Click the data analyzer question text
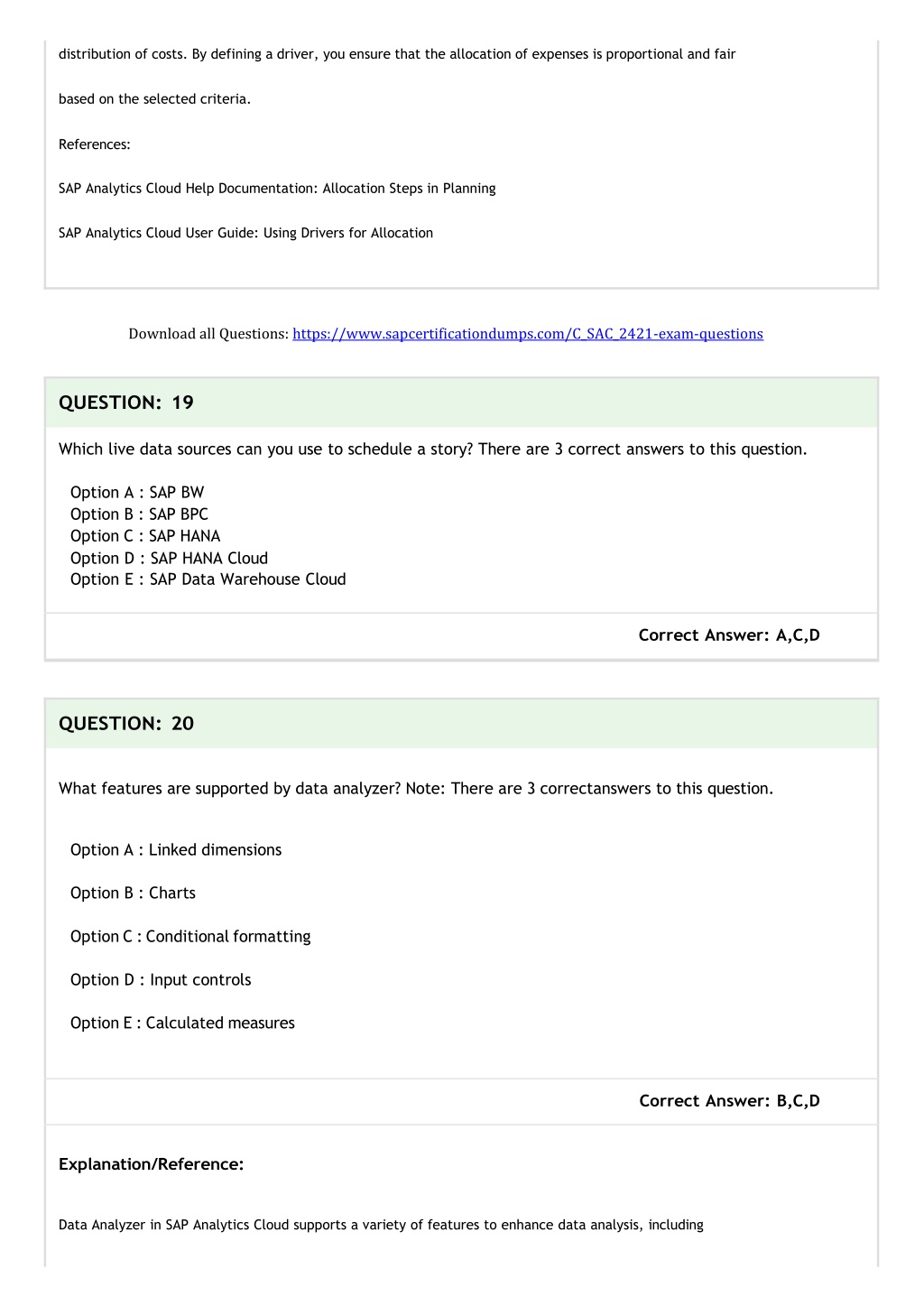 416,789
